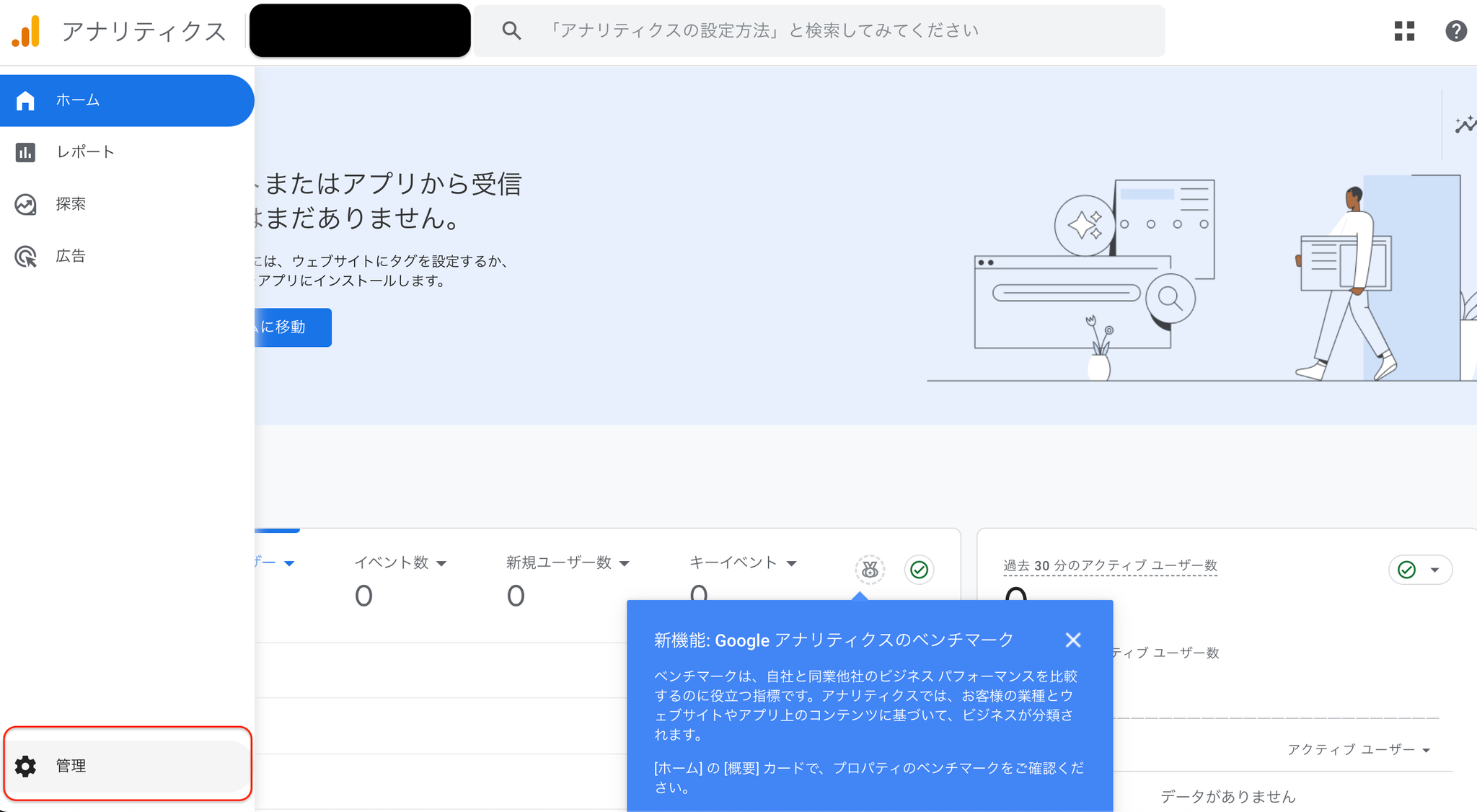The image size is (1477, 812).
Task: Click the blue に移動 button
Action: pyautogui.click(x=293, y=327)
